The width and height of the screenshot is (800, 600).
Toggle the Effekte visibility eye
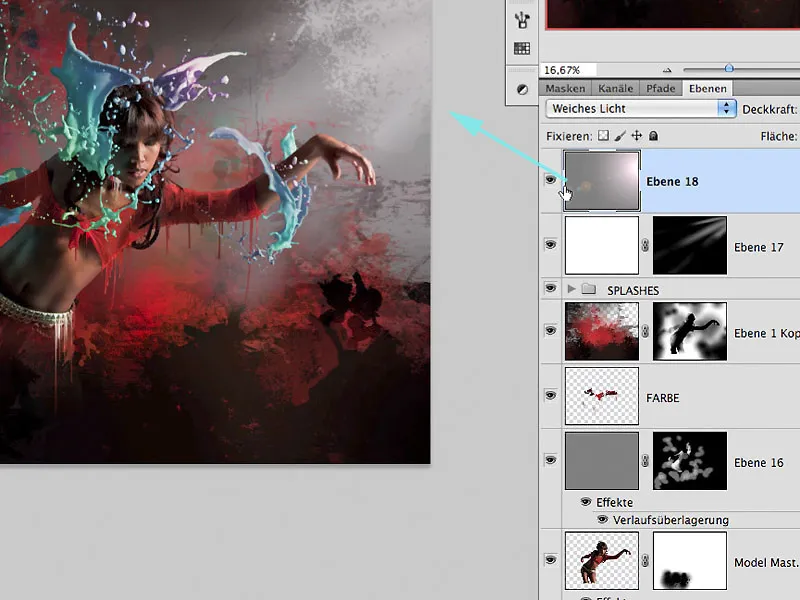tap(586, 502)
